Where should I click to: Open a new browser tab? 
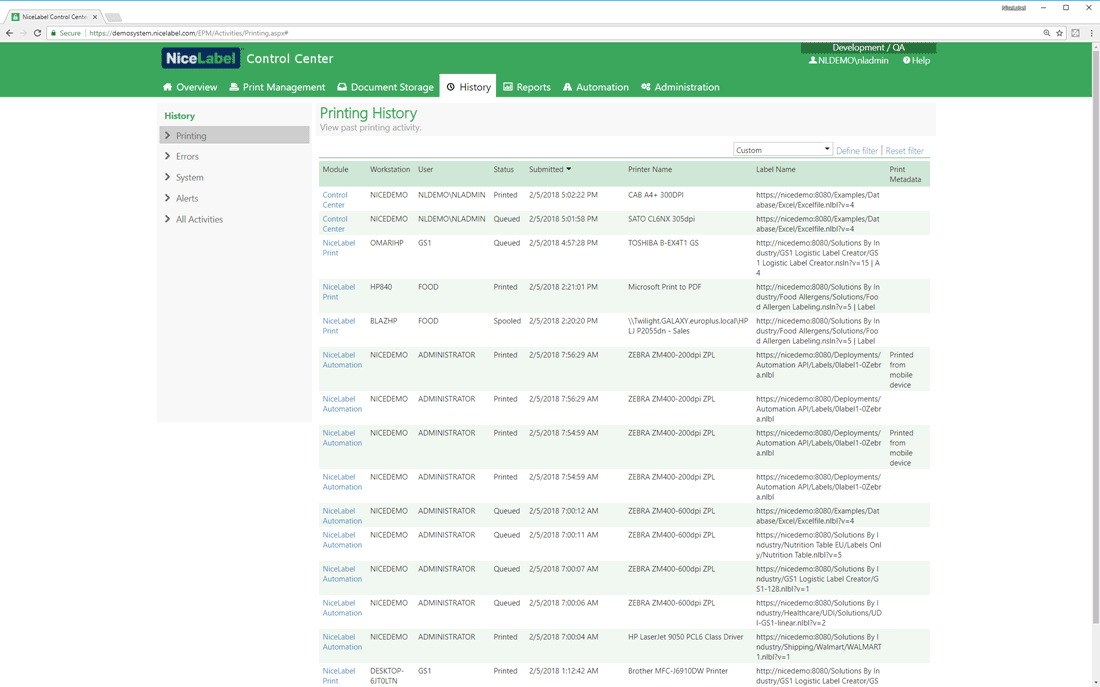pos(113,17)
